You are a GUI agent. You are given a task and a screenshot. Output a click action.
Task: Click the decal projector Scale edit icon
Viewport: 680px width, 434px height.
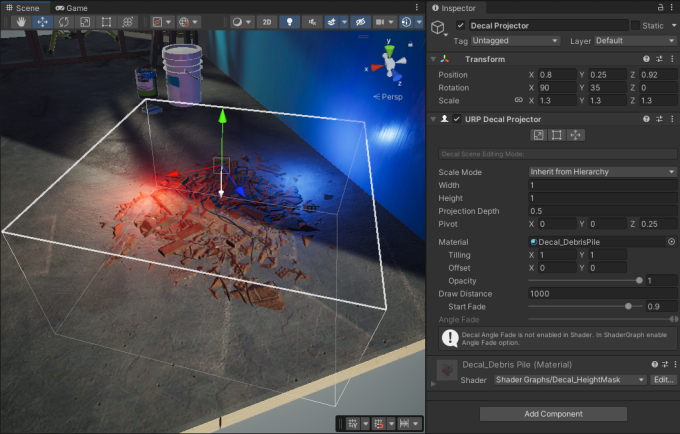coord(537,135)
